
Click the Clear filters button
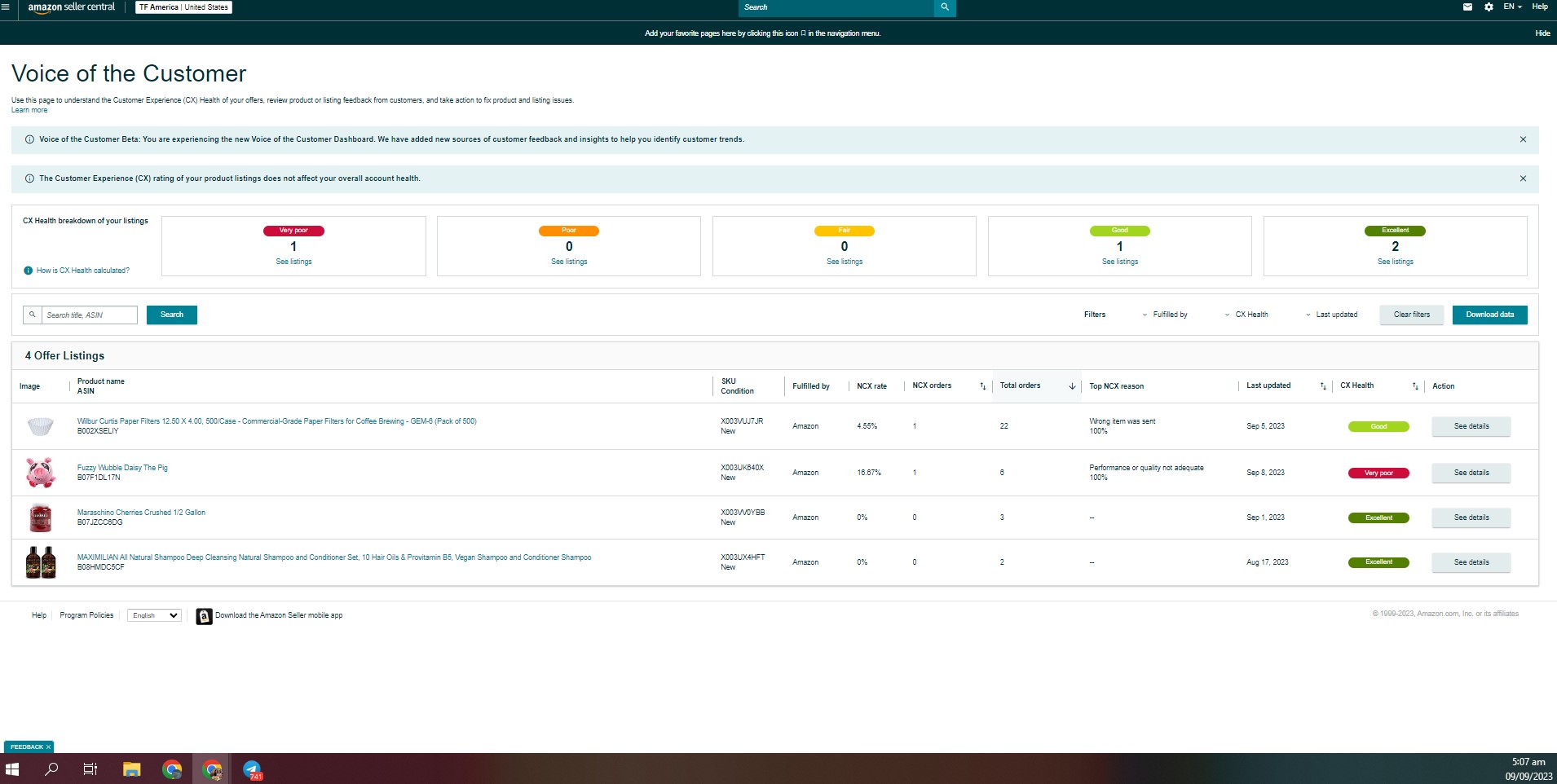[1411, 315]
